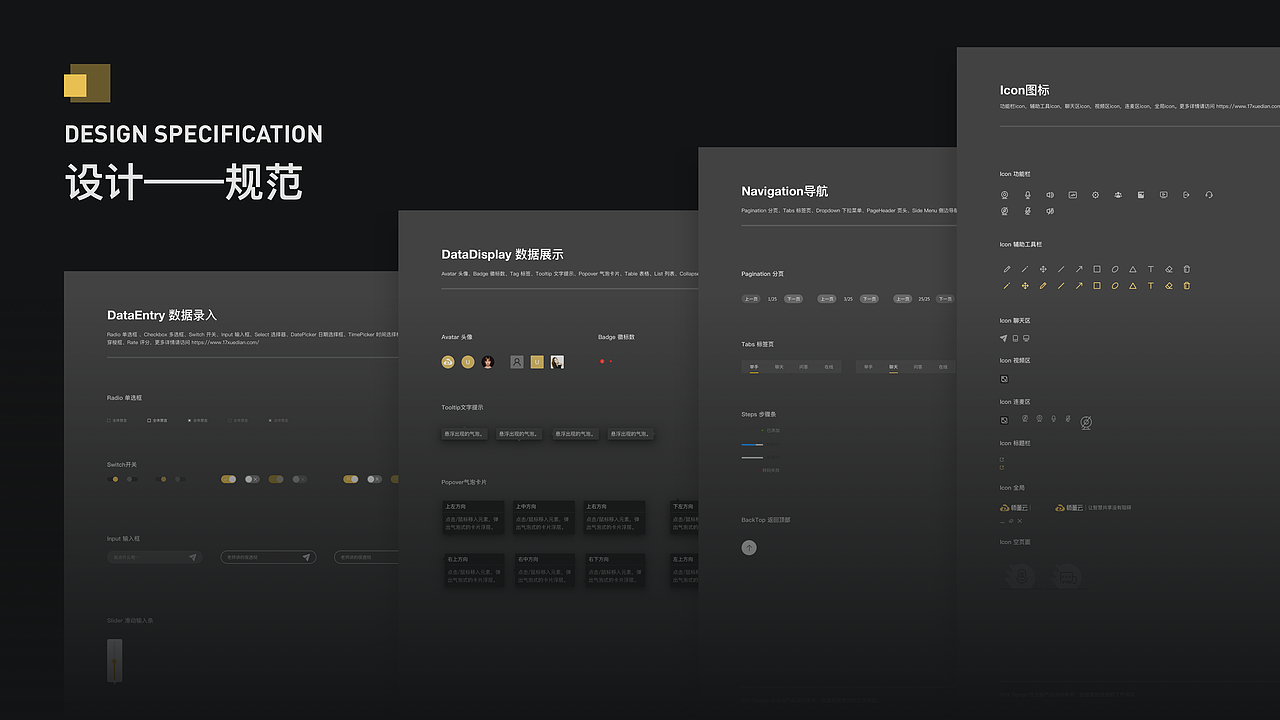
Task: Click 上一页 button beside 25/25 pagination
Action: pos(903,299)
